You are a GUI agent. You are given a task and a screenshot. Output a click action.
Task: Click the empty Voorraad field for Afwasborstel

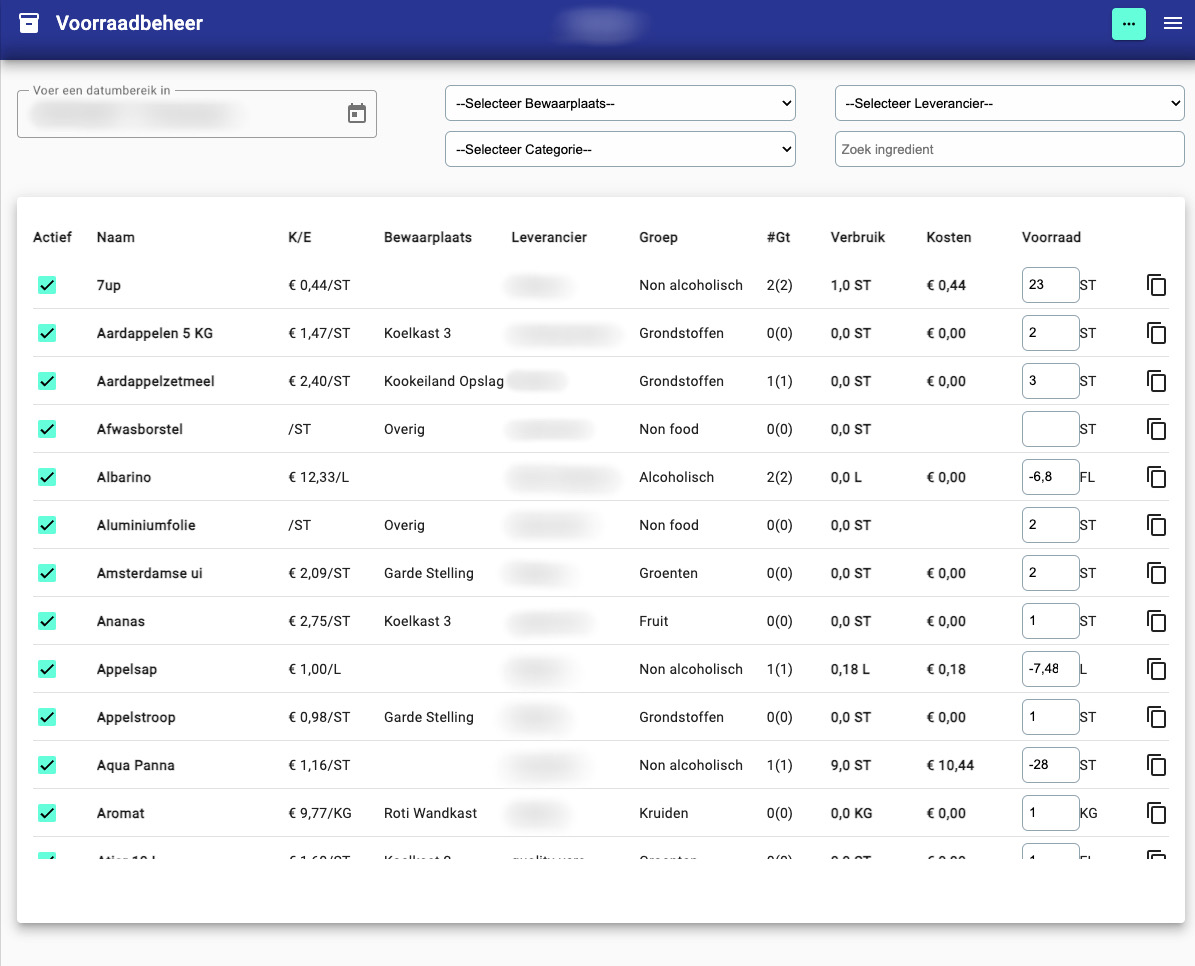(x=1050, y=429)
